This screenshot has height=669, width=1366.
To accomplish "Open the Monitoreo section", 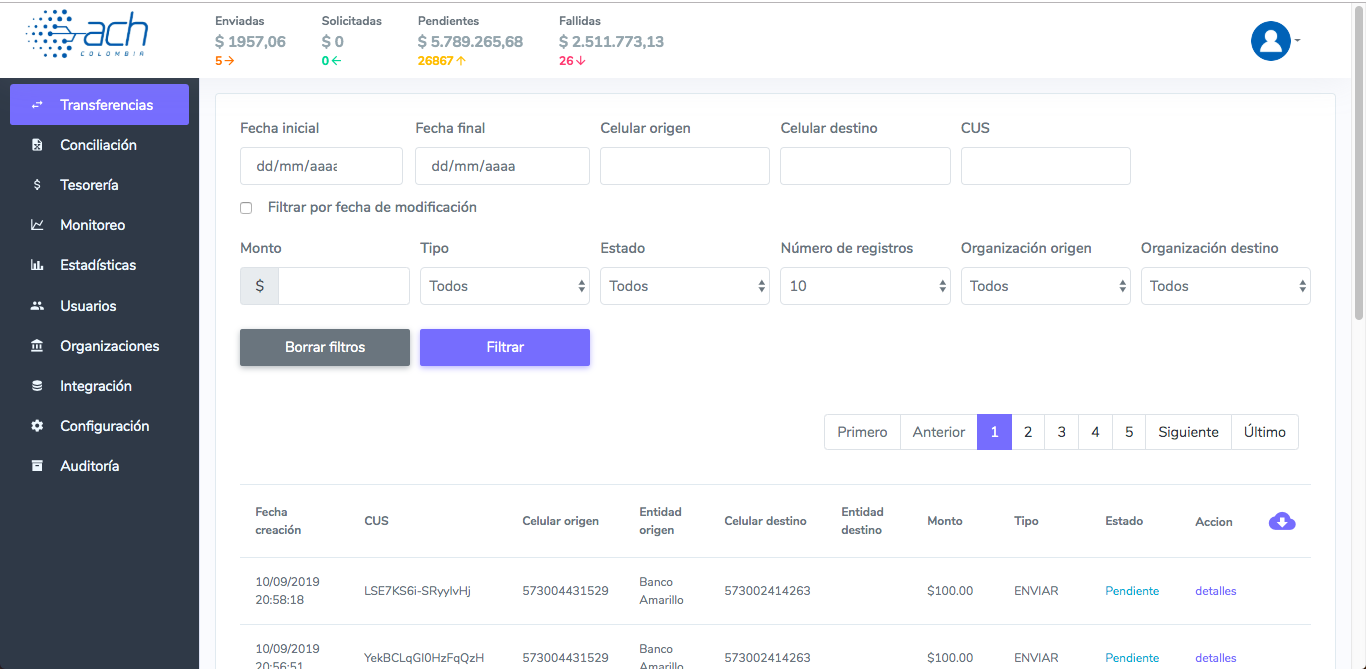I will [99, 225].
